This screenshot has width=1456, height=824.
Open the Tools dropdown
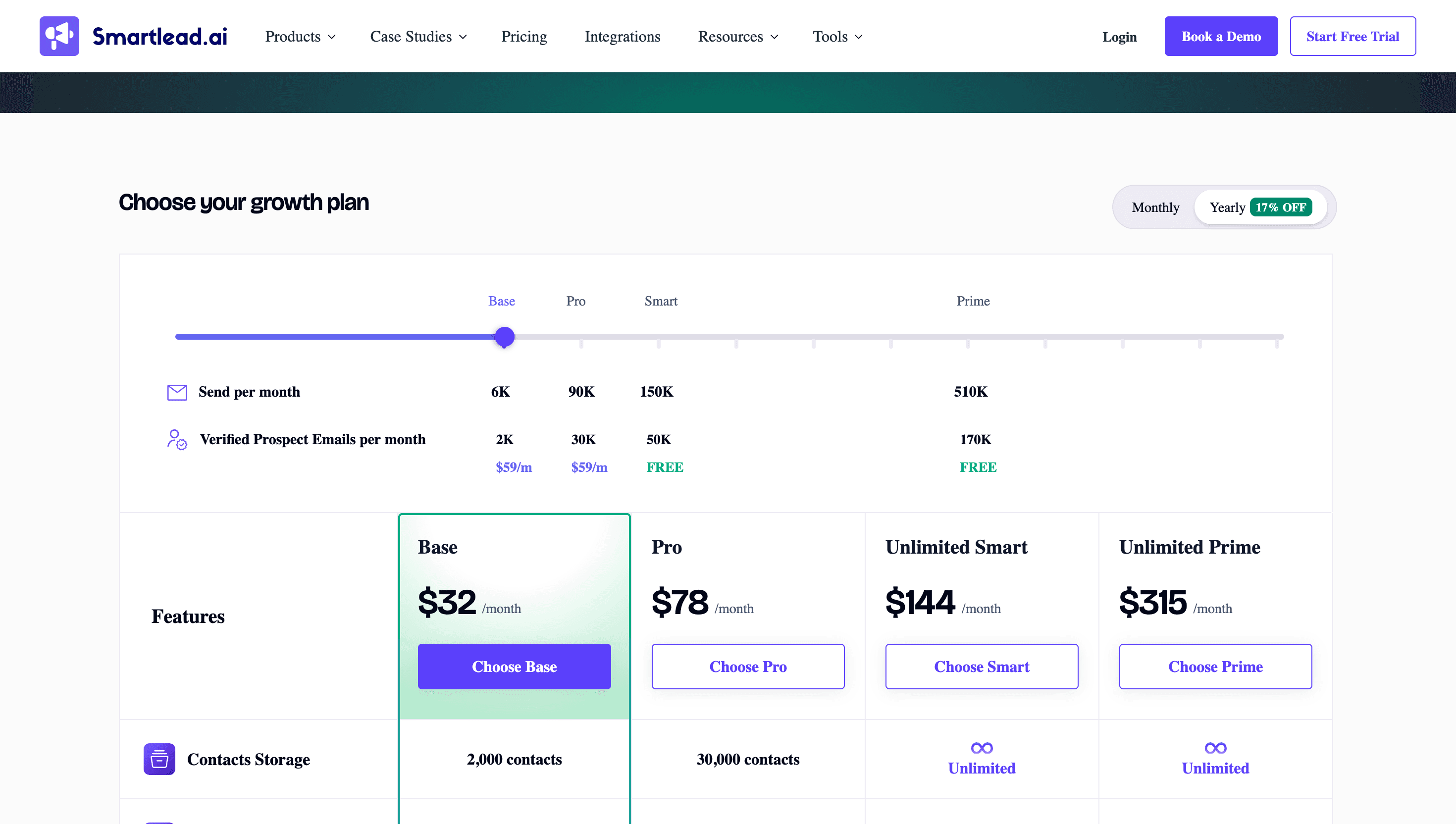[x=837, y=36]
